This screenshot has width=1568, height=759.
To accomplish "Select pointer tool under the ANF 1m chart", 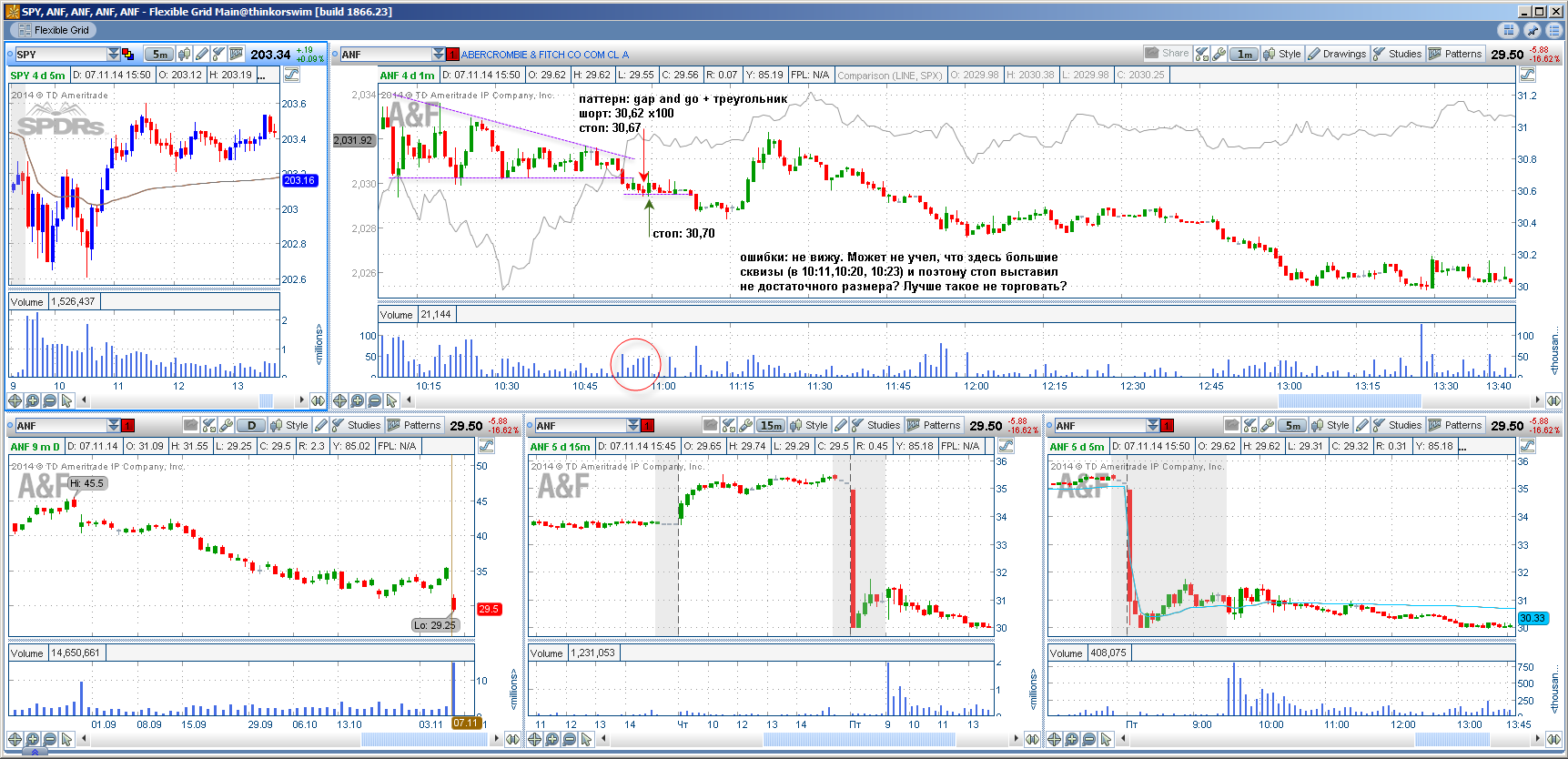I will tap(391, 400).
